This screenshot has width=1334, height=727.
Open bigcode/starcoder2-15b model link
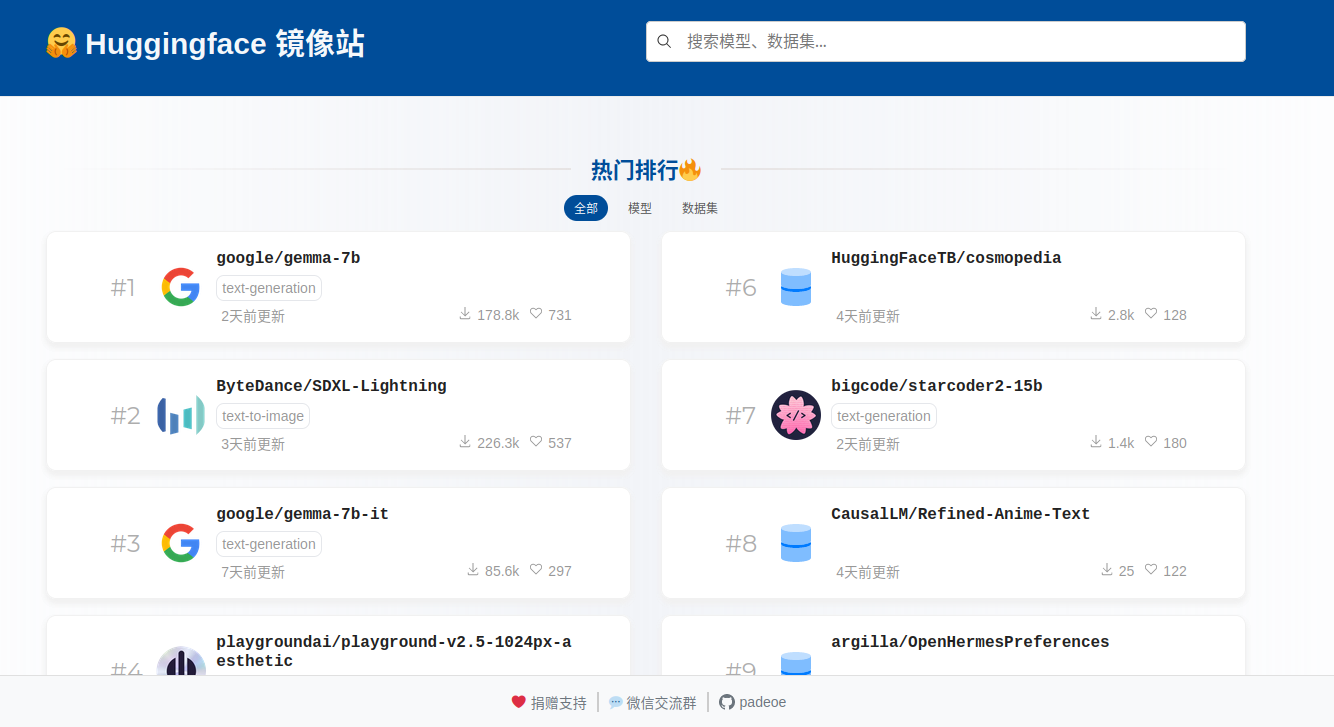pyautogui.click(x=937, y=386)
